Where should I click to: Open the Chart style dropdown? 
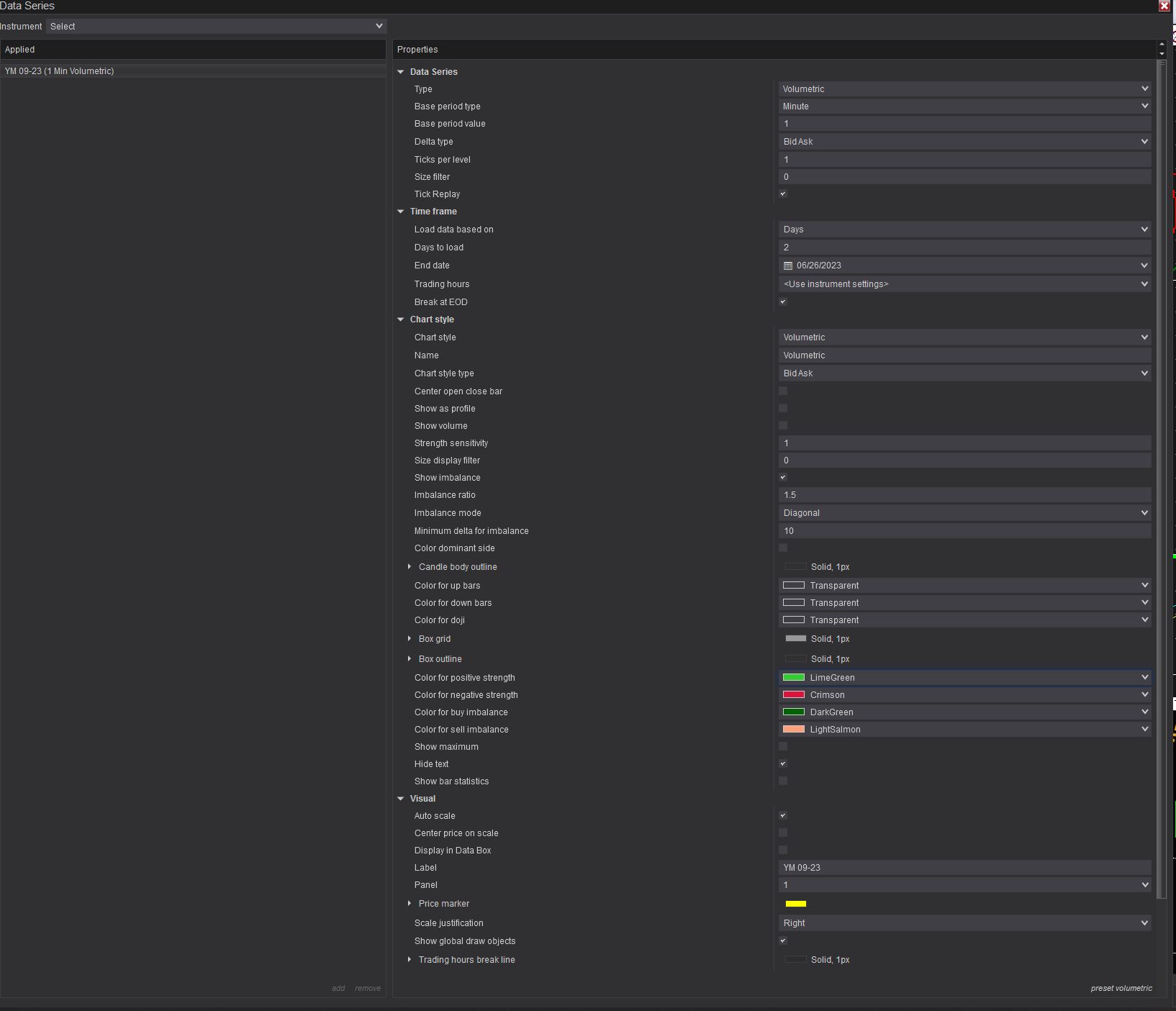(964, 337)
